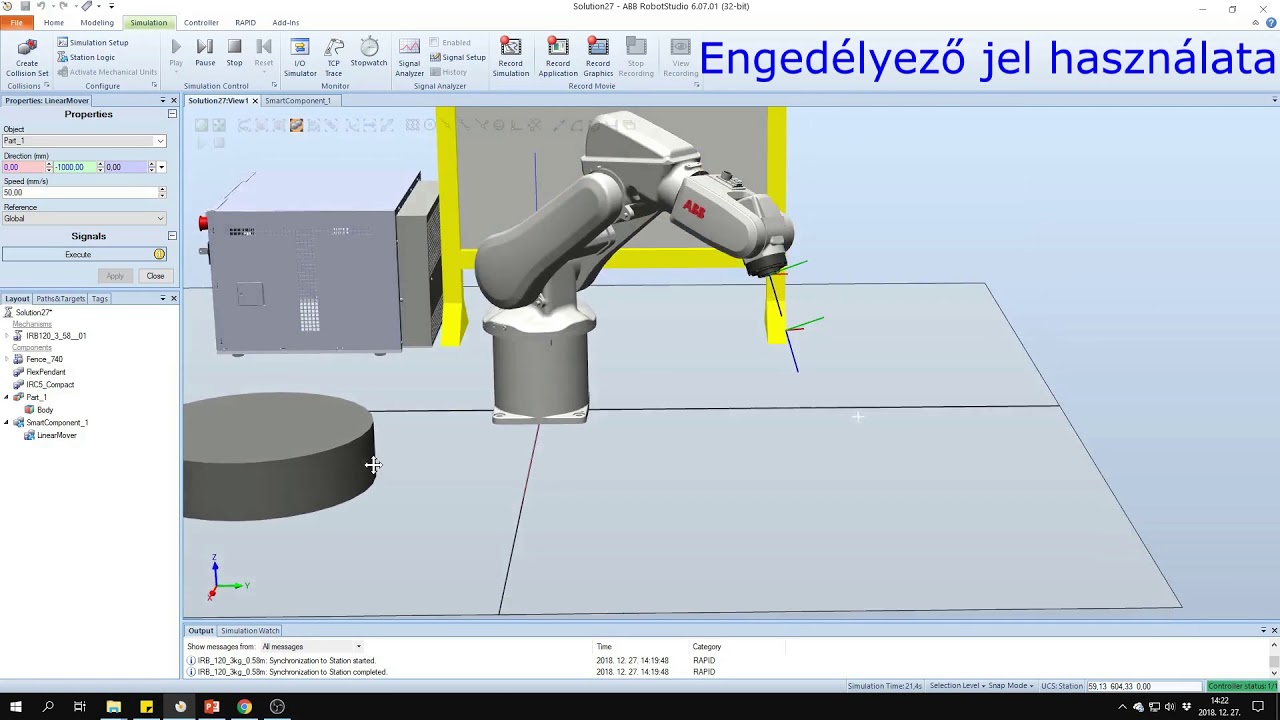Click the Close button in Properties
This screenshot has height=720, width=1280.
click(x=155, y=276)
